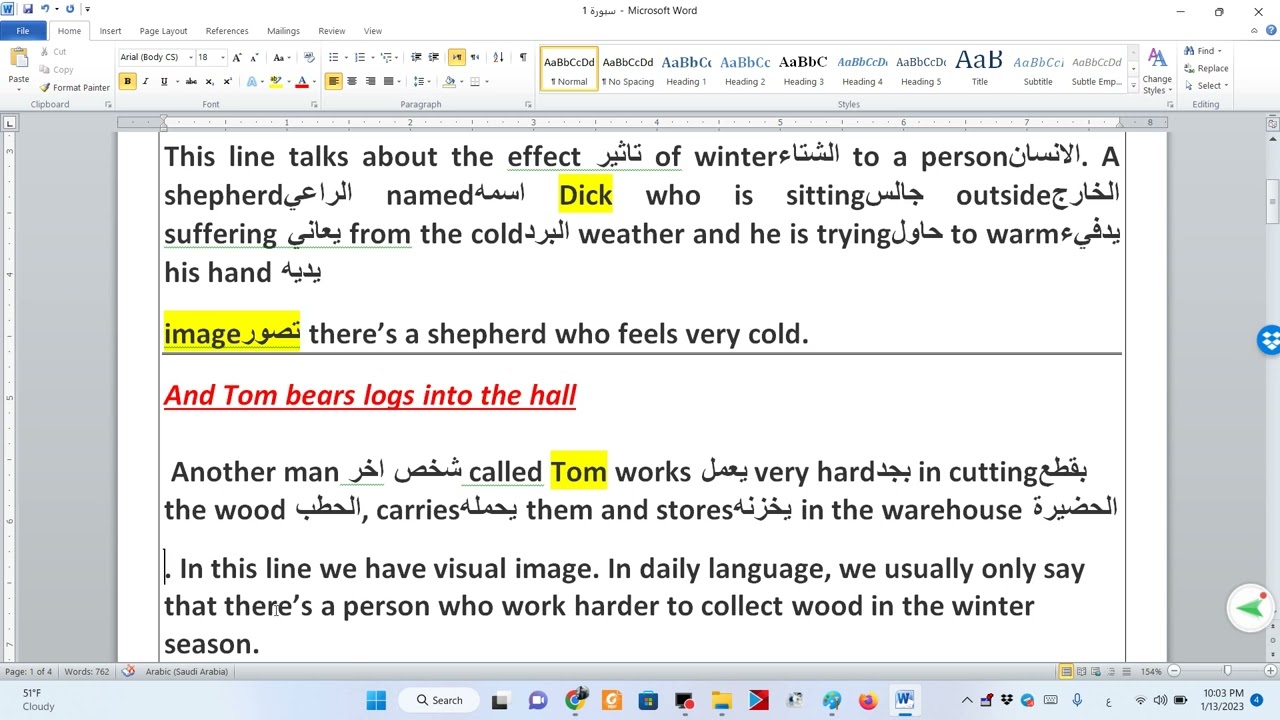1280x720 pixels.
Task: Toggle Underline formatting
Action: (x=164, y=82)
